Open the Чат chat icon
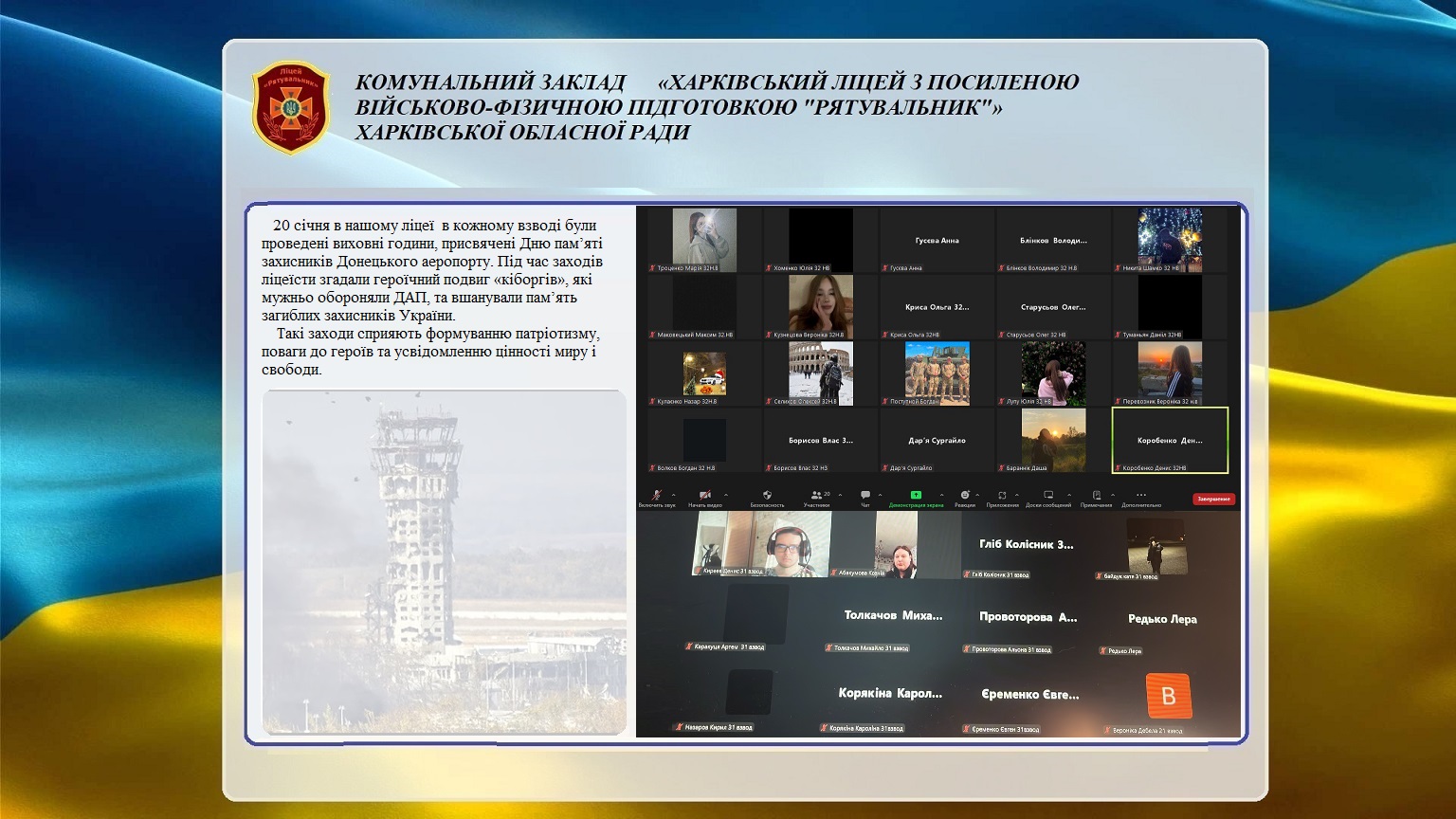The width and height of the screenshot is (1456, 819). pyautogui.click(x=864, y=495)
